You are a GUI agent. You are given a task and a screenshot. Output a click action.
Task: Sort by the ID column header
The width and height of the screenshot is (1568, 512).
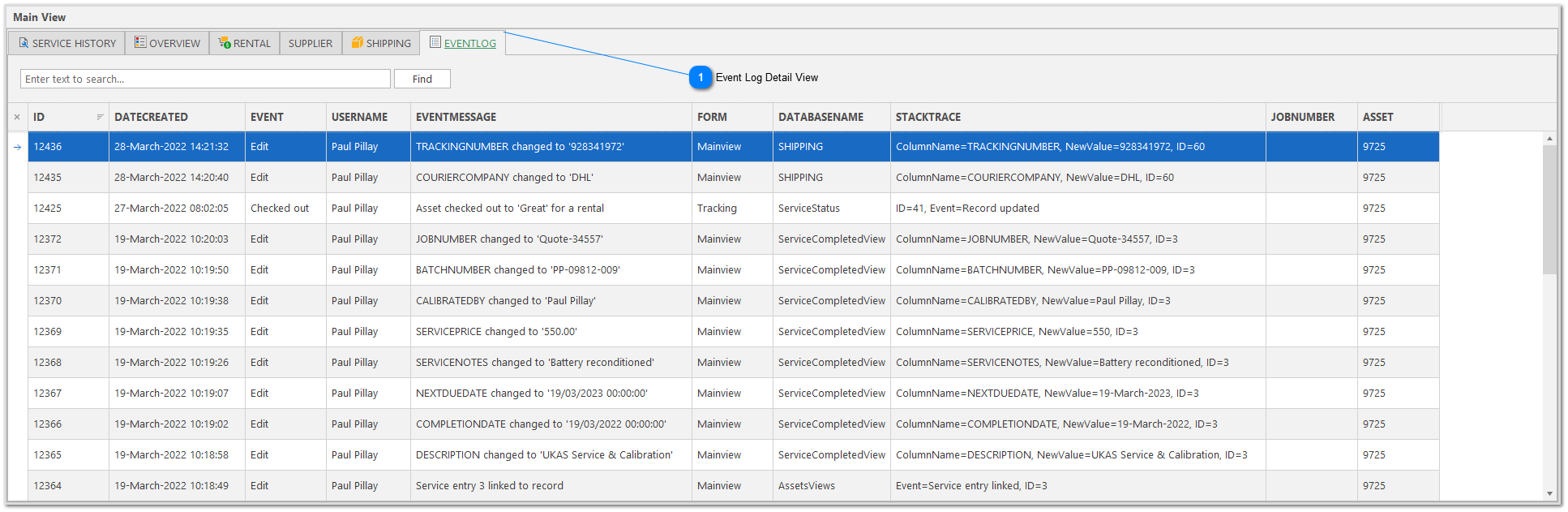coord(68,117)
